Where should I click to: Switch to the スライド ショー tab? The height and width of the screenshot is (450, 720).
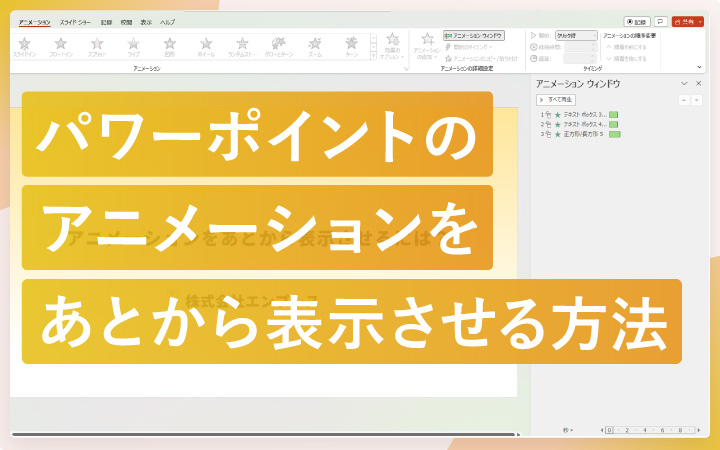[x=75, y=22]
